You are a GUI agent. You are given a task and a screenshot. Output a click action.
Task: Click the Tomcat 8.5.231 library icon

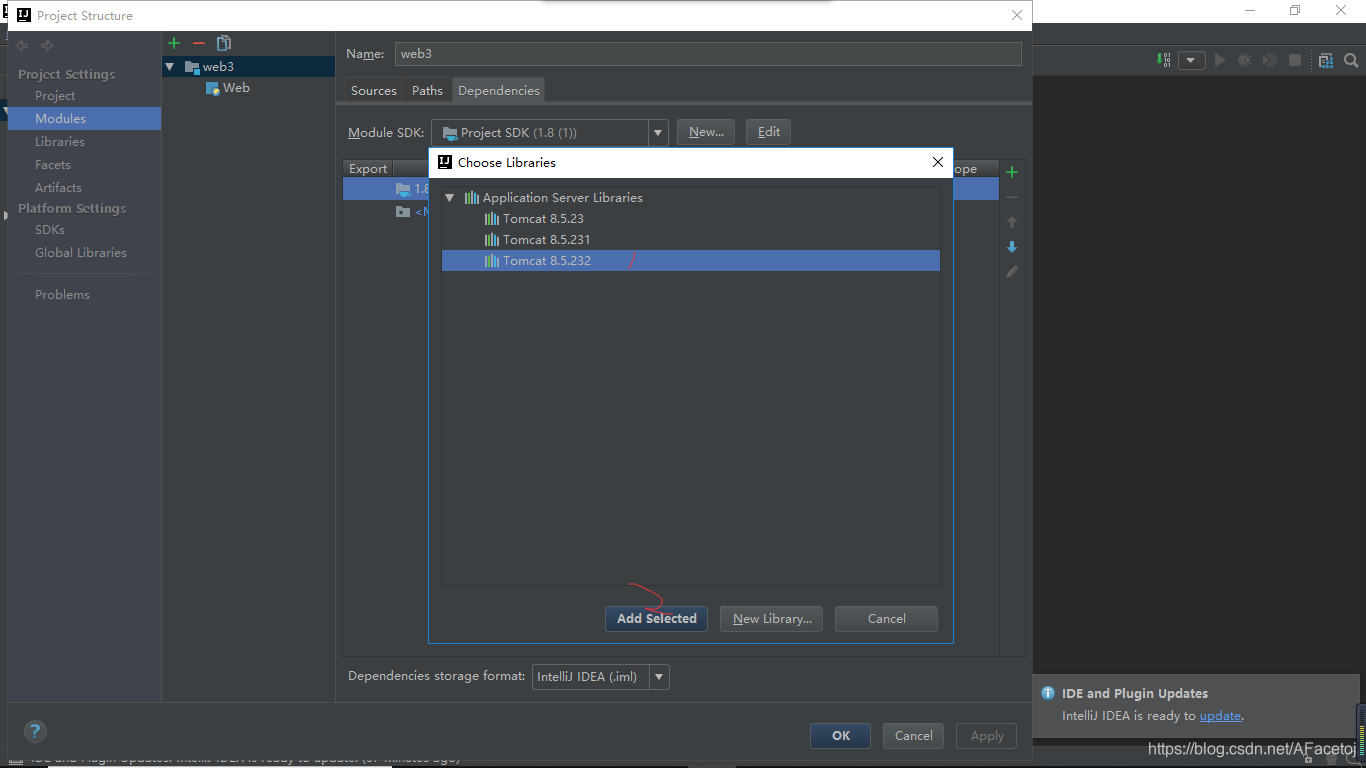point(491,240)
